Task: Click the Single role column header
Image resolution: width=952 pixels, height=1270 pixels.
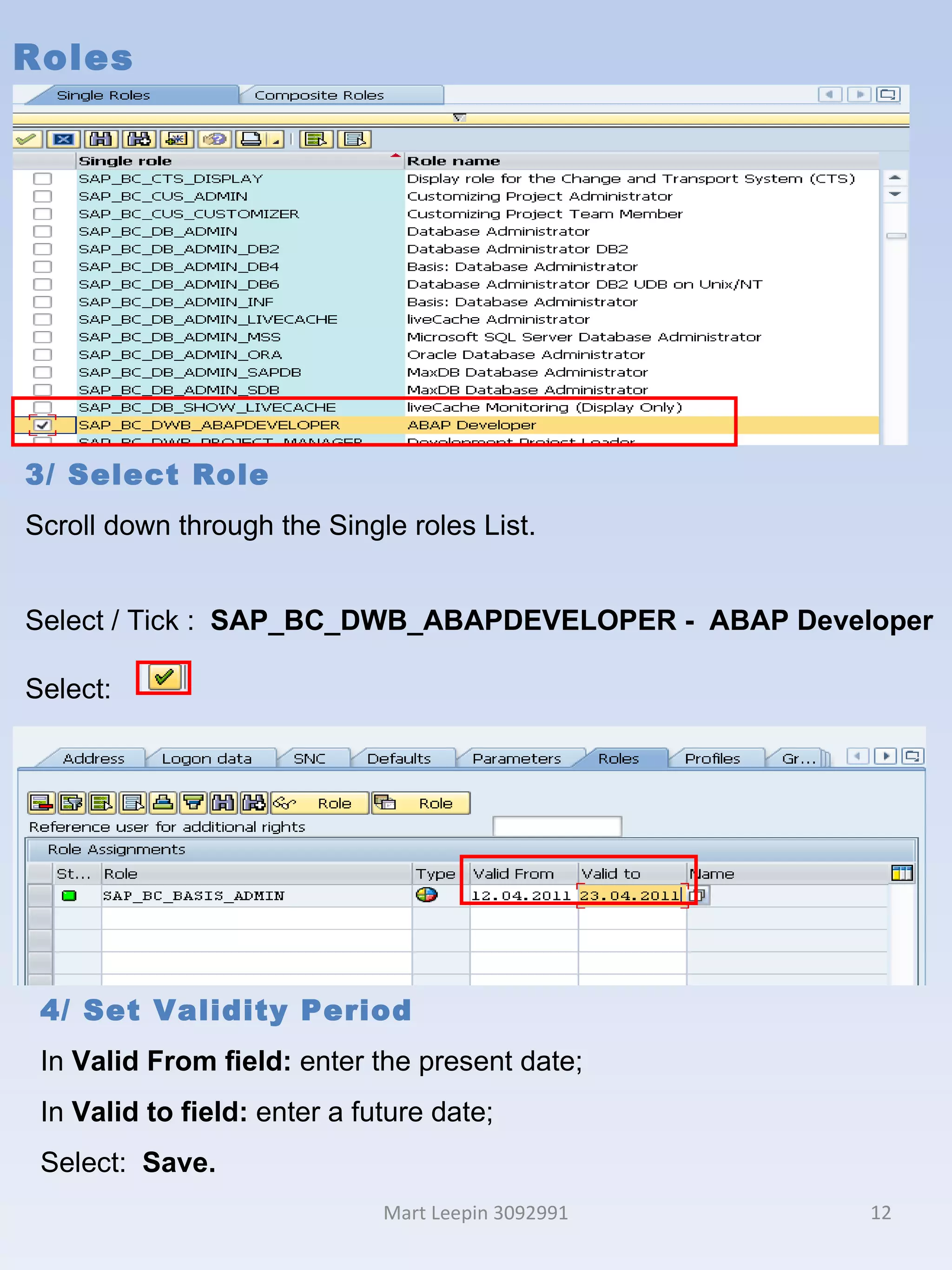Action: pyautogui.click(x=240, y=161)
